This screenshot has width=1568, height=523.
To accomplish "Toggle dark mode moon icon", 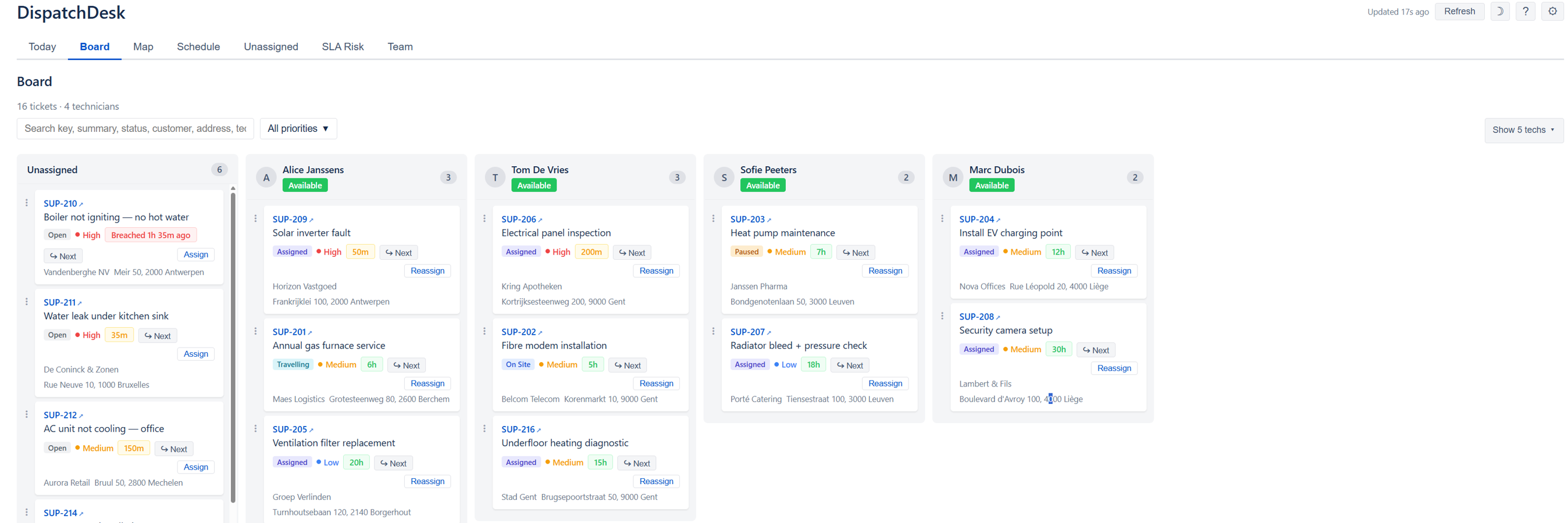I will coord(1500,12).
